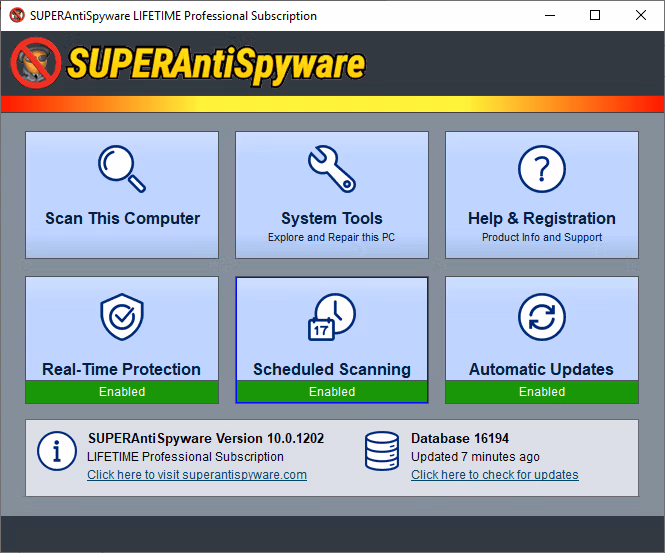
Task: Click the database stack icon
Action: (382, 451)
